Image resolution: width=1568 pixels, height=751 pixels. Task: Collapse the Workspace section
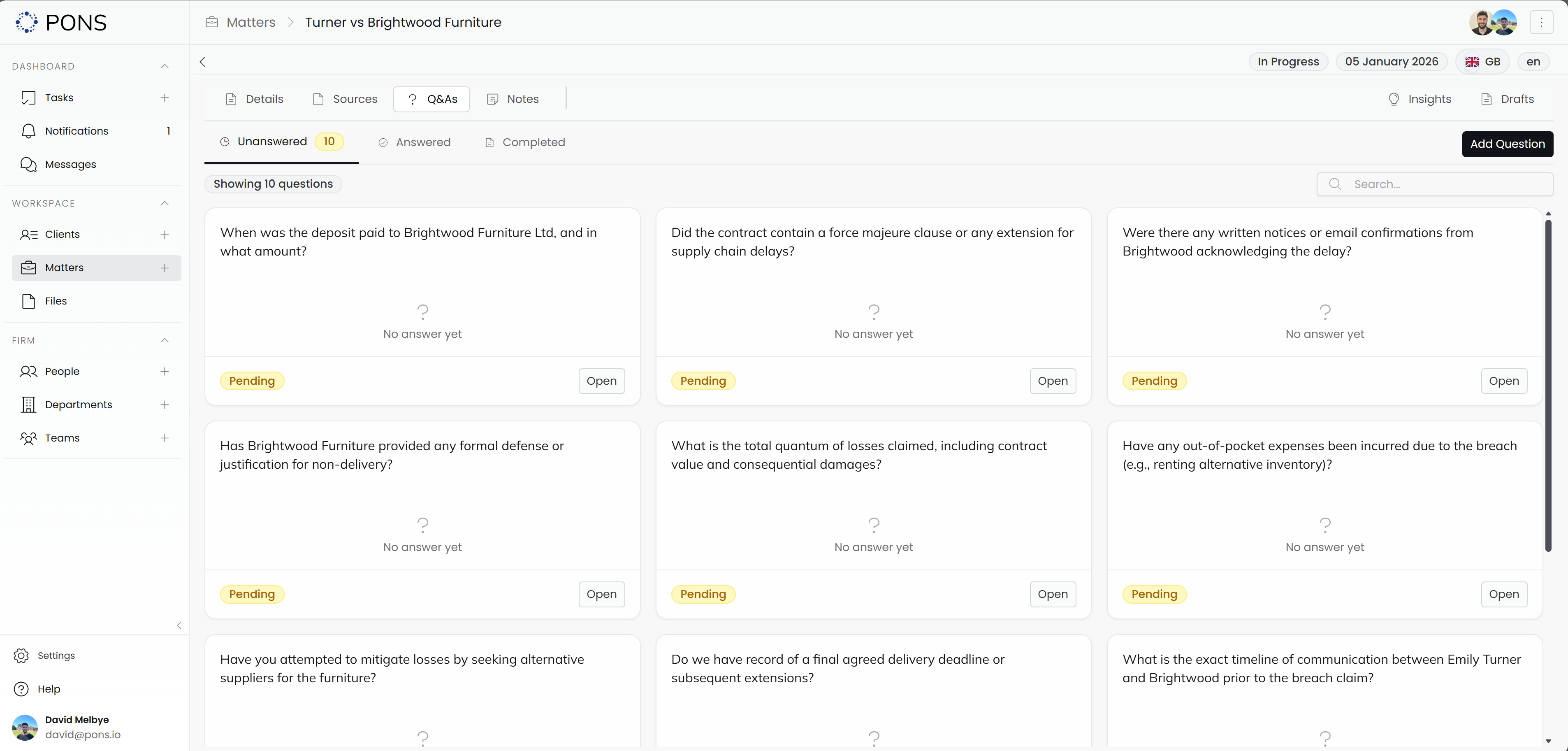[x=165, y=203]
